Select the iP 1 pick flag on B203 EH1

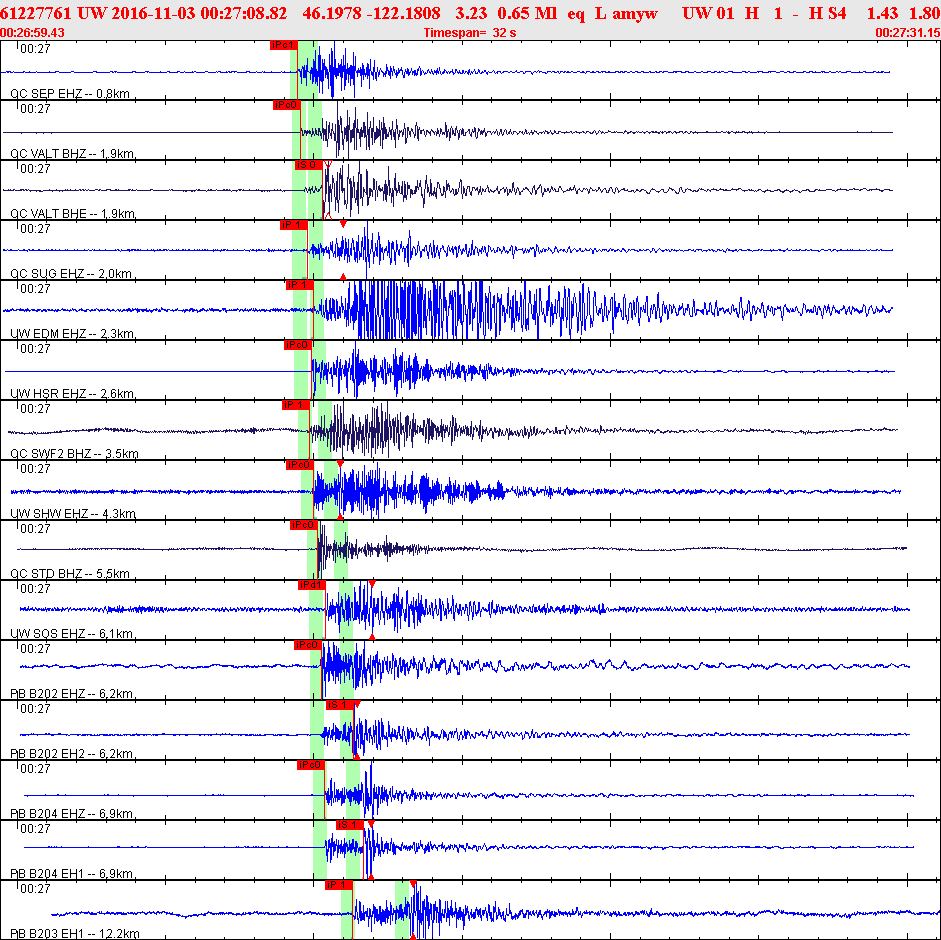pyautogui.click(x=339, y=885)
